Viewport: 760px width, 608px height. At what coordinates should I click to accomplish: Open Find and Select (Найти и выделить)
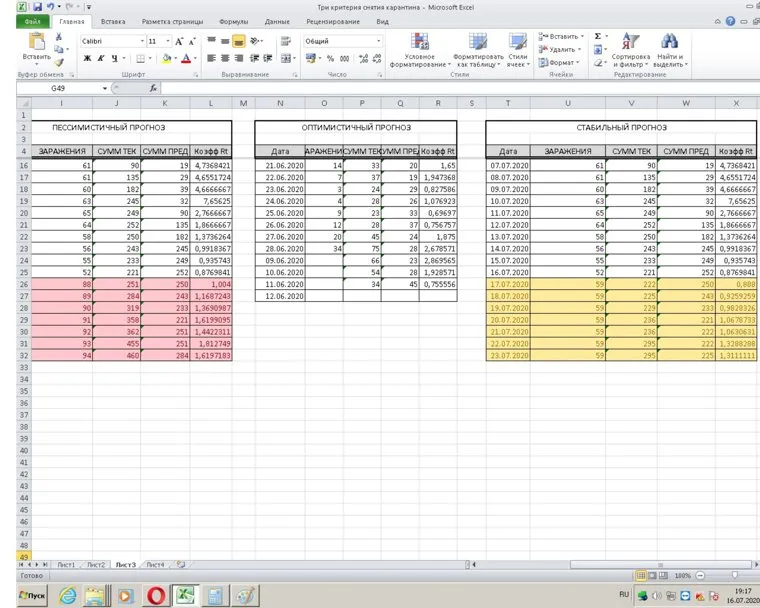(x=669, y=48)
